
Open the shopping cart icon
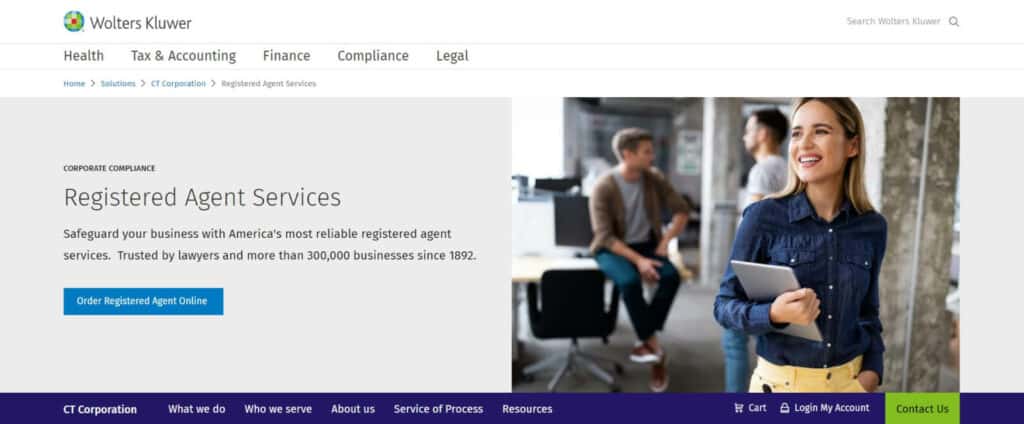click(x=739, y=408)
